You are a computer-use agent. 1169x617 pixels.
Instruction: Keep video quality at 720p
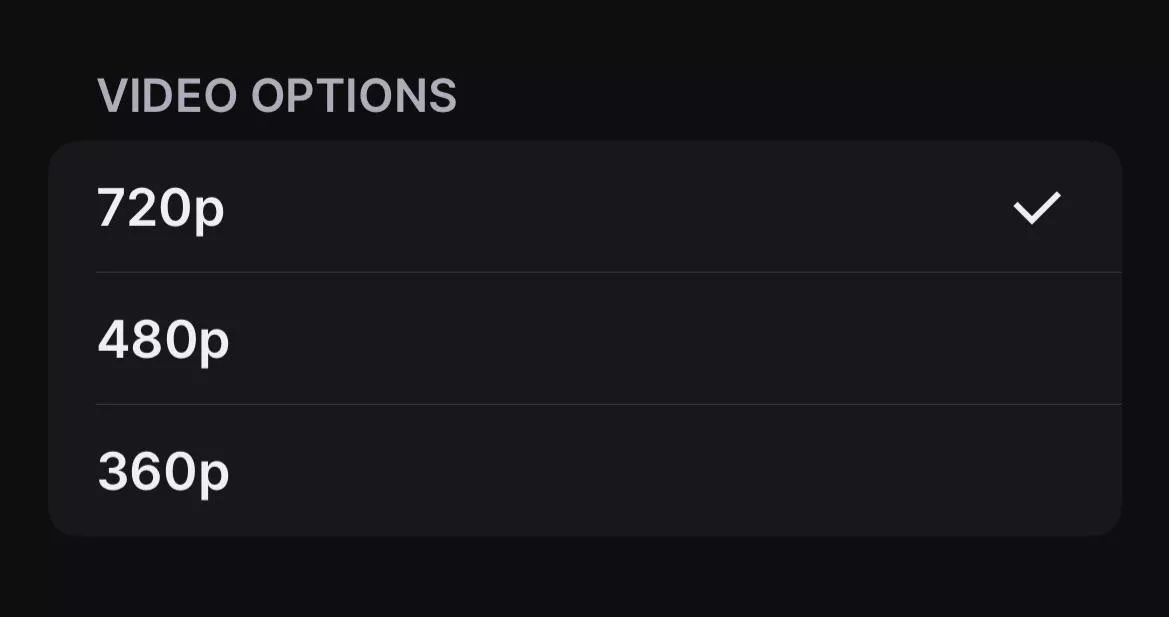(584, 208)
